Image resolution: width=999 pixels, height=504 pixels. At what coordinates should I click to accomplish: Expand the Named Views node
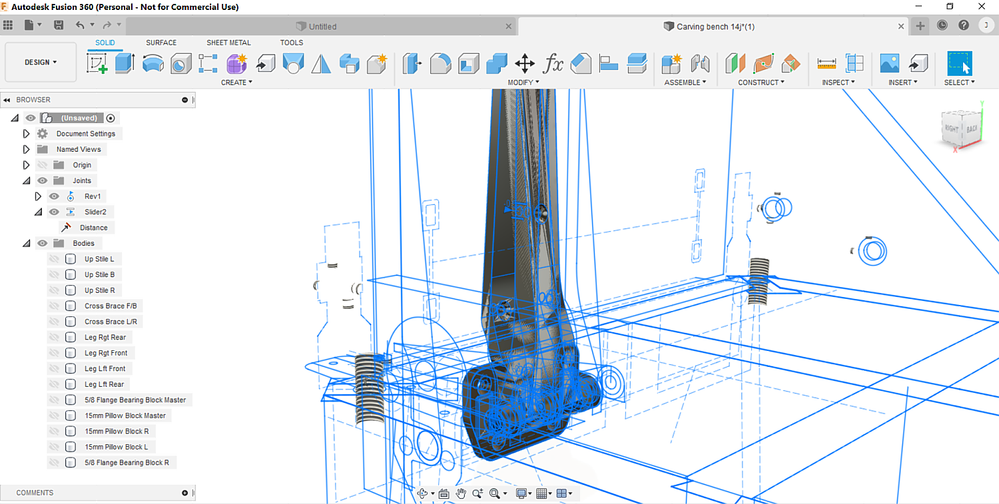pos(26,149)
